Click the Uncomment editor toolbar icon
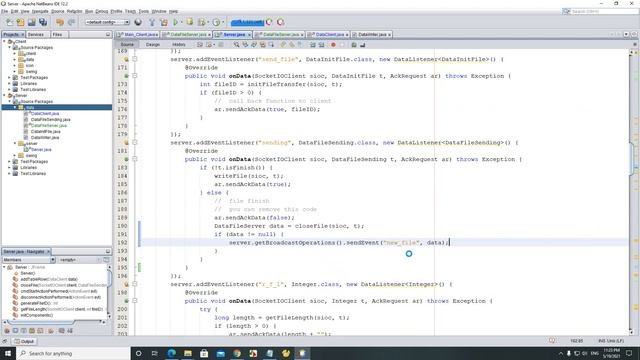Screen dimensions: 640x360 point(362,44)
